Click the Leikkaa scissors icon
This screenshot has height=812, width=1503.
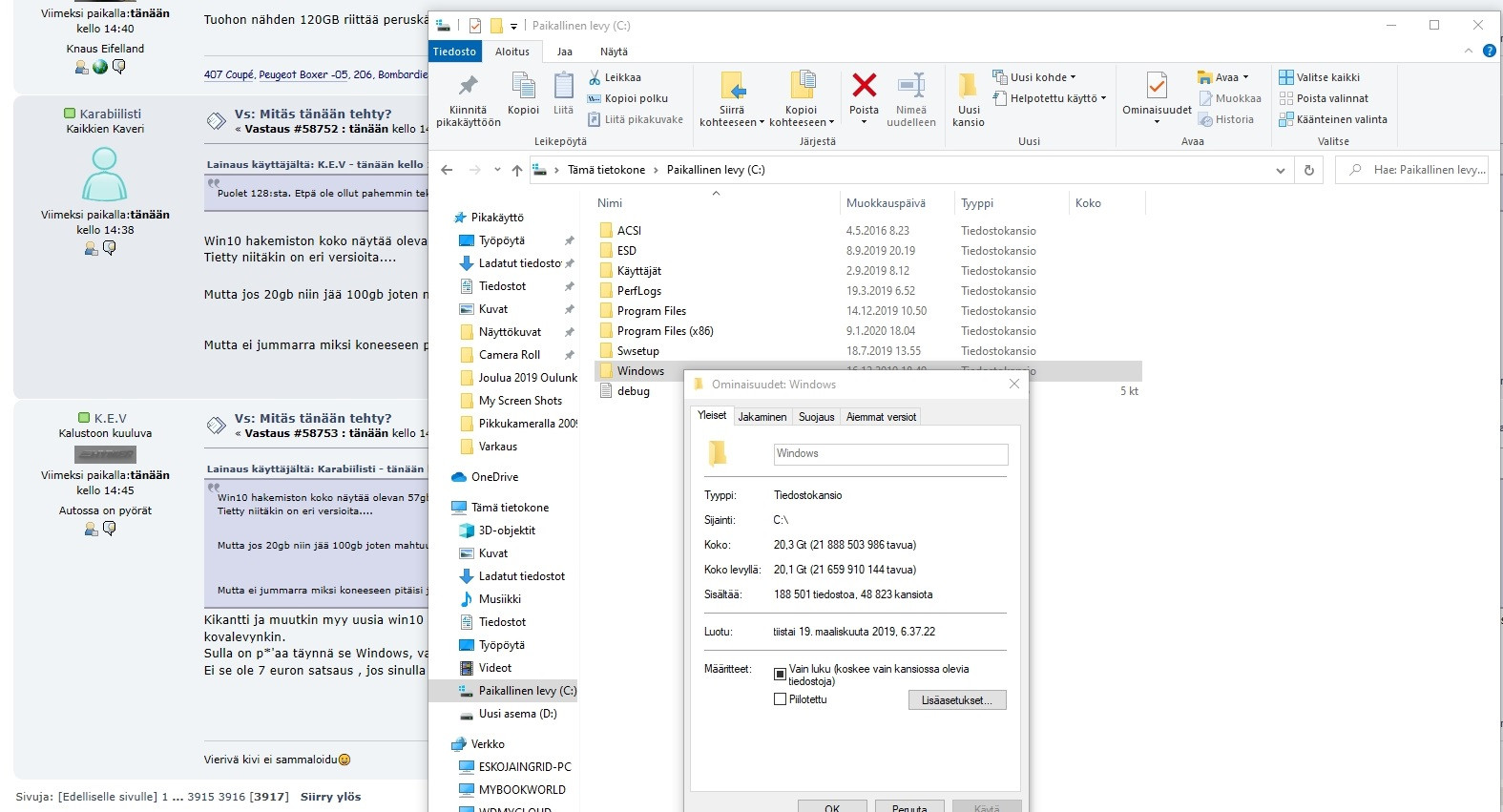coord(595,77)
